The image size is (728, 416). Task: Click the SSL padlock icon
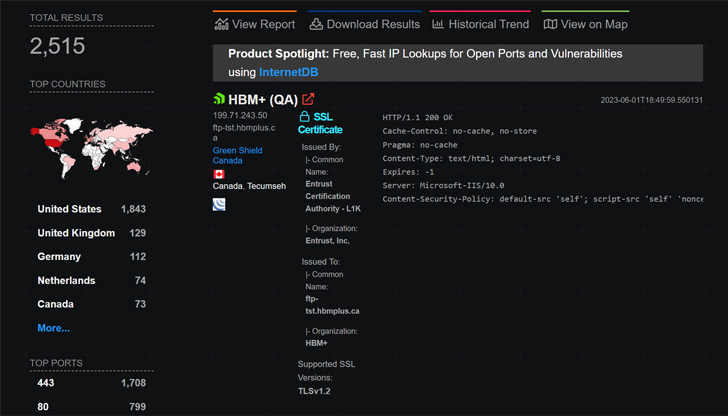304,117
